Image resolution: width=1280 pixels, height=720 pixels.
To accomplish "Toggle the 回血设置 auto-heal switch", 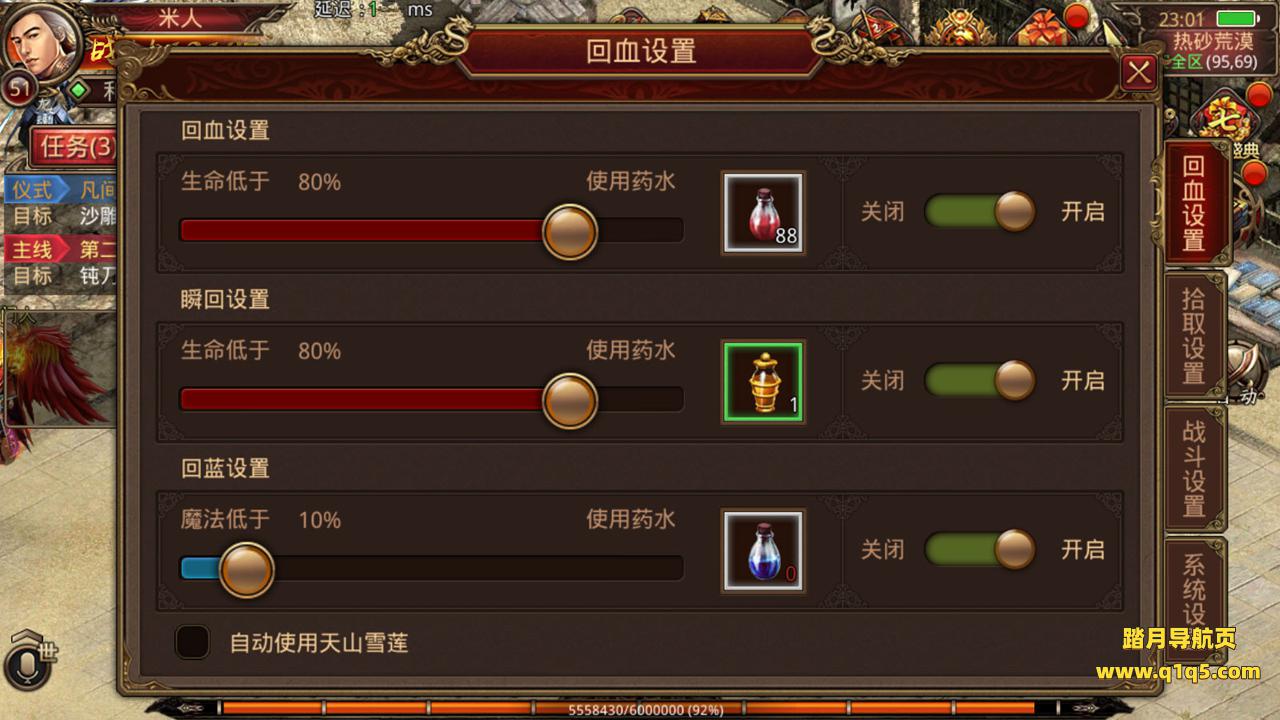I will coord(980,212).
